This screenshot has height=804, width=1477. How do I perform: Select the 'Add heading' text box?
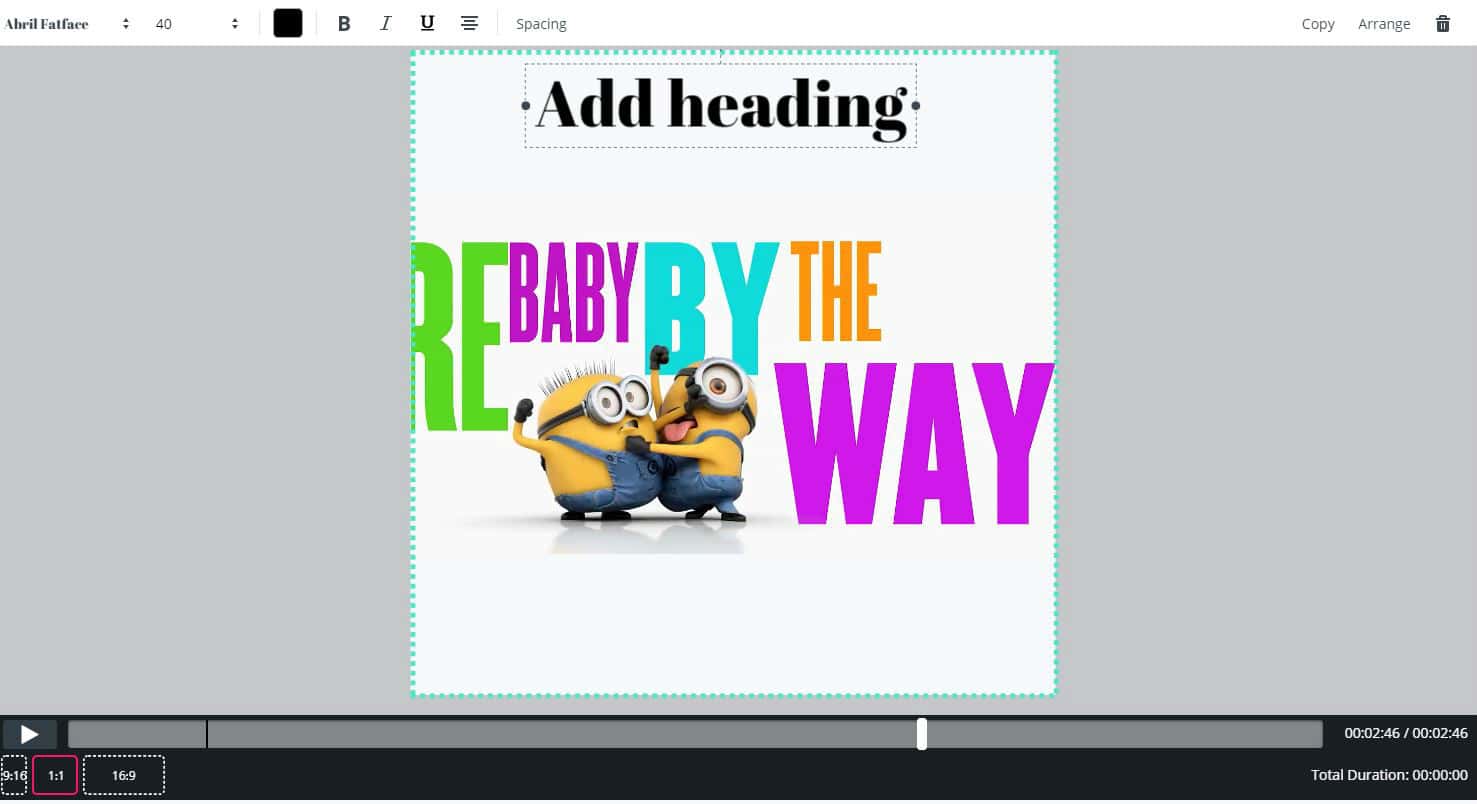721,105
